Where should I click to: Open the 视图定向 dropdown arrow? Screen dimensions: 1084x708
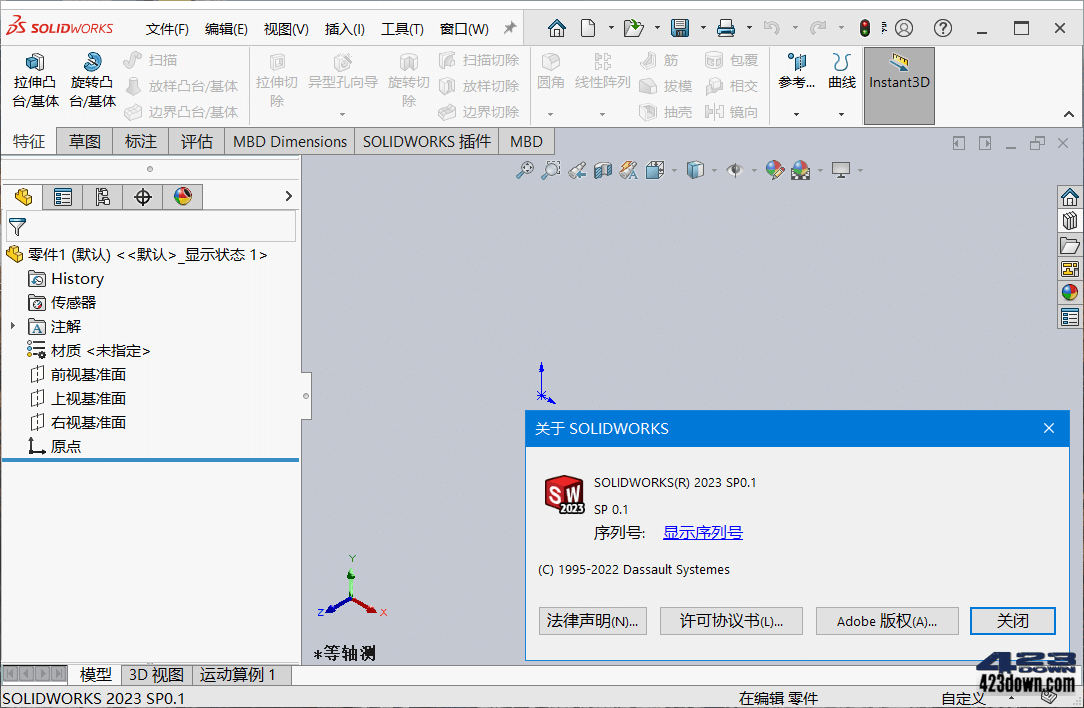point(673,170)
